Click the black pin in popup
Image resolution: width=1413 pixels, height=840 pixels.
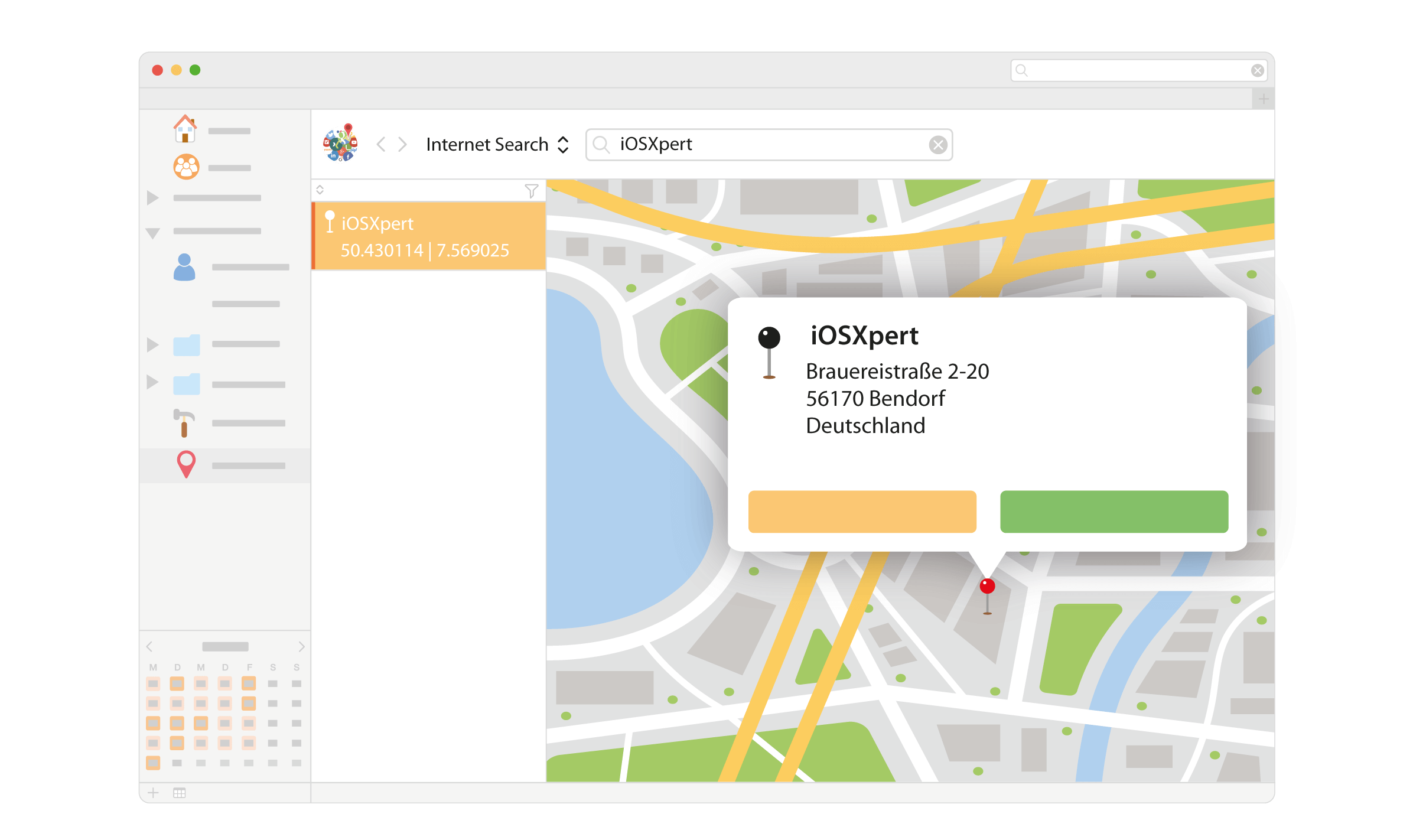769,353
